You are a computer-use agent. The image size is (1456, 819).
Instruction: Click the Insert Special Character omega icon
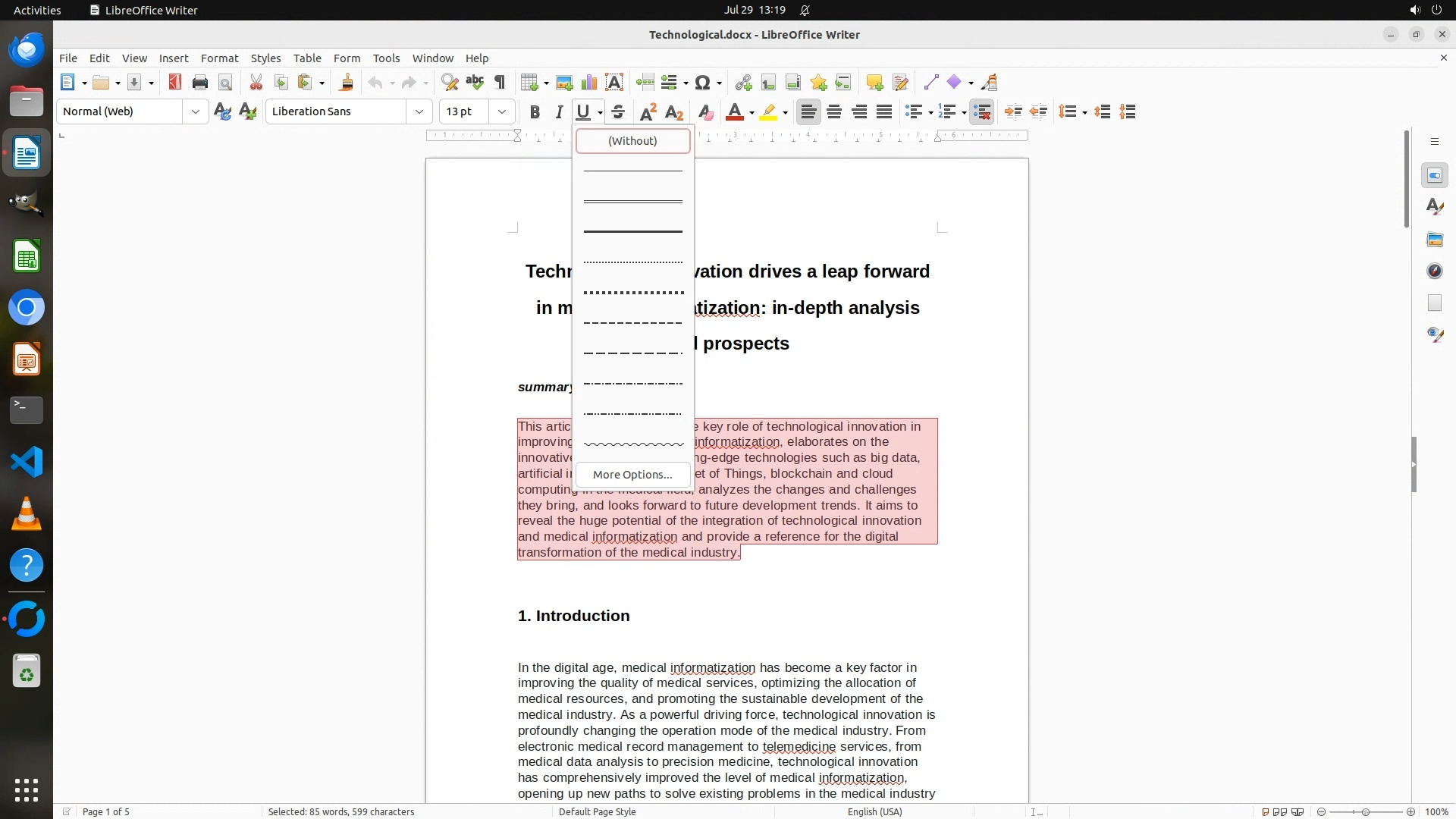(702, 83)
